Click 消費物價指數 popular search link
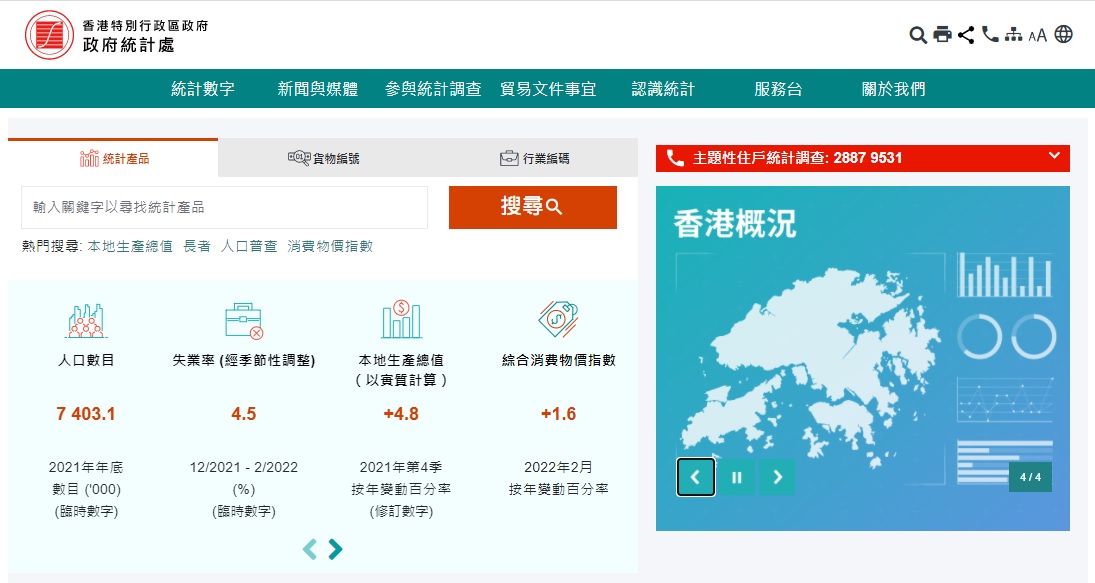Screen dimensions: 1095x583 point(330,246)
